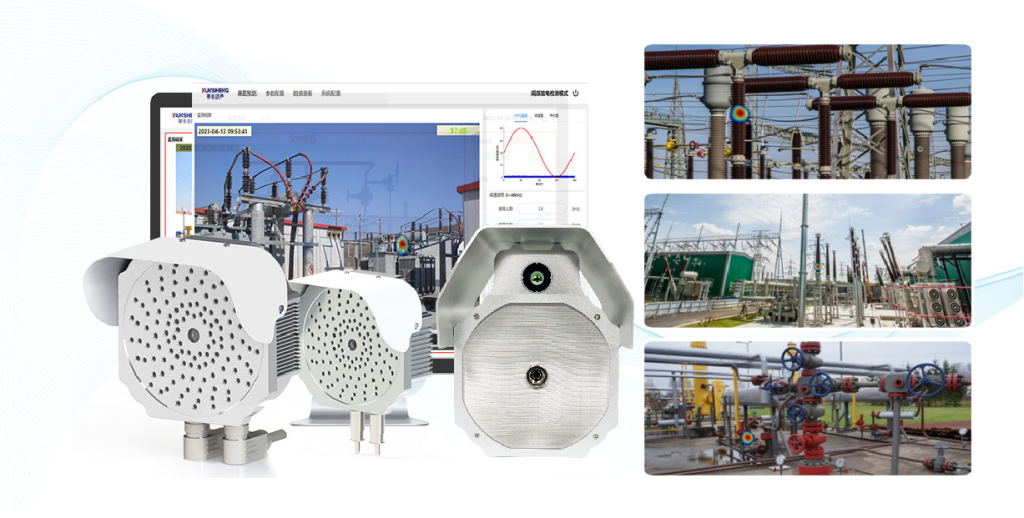Open the 系统配置 menu item
1024x518 pixels.
[x=331, y=93]
